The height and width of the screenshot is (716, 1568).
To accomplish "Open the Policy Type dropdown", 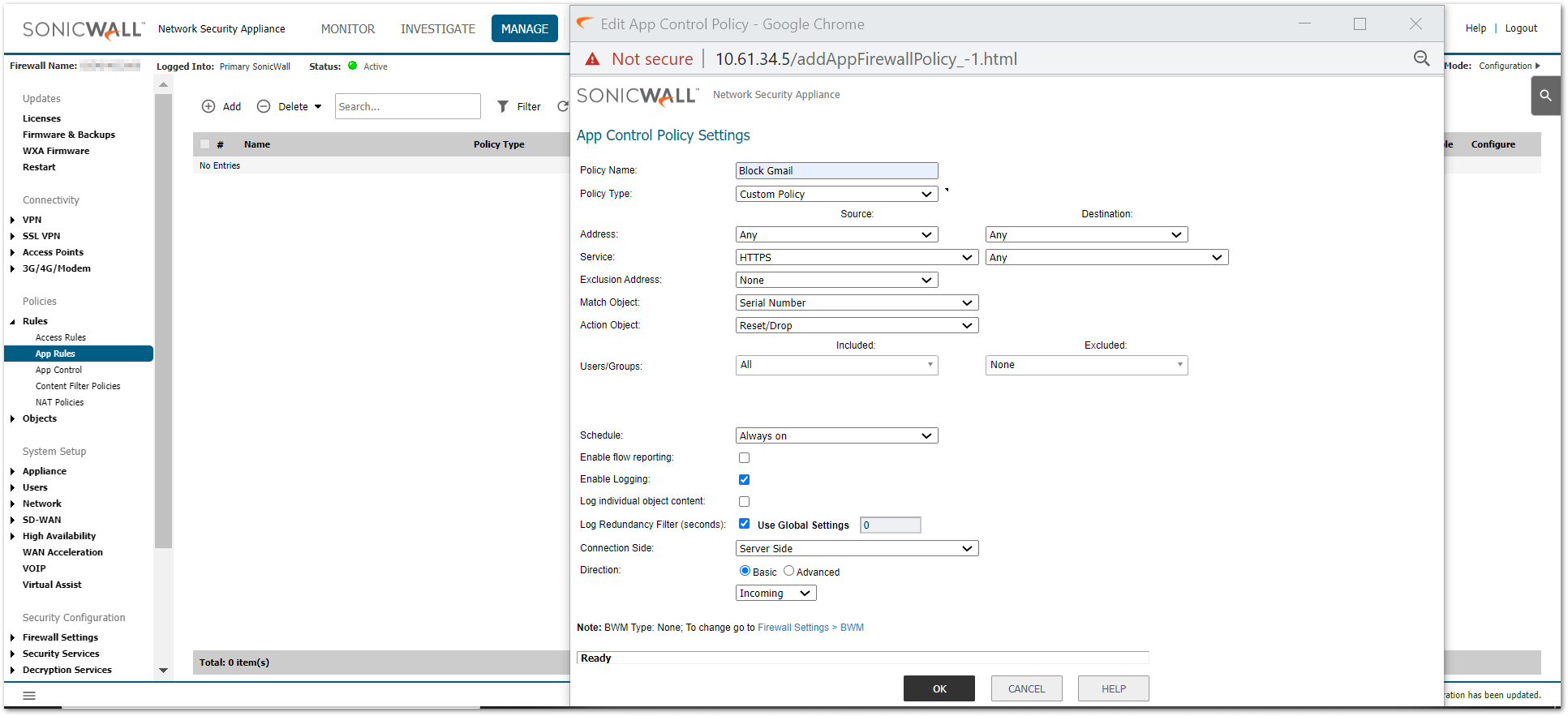I will click(x=836, y=194).
